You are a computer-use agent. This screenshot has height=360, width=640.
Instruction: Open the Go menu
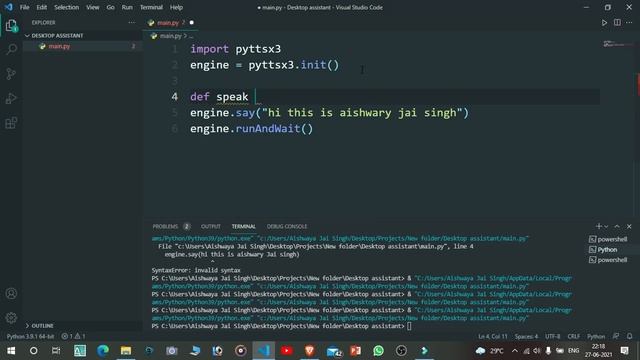[x=111, y=7]
